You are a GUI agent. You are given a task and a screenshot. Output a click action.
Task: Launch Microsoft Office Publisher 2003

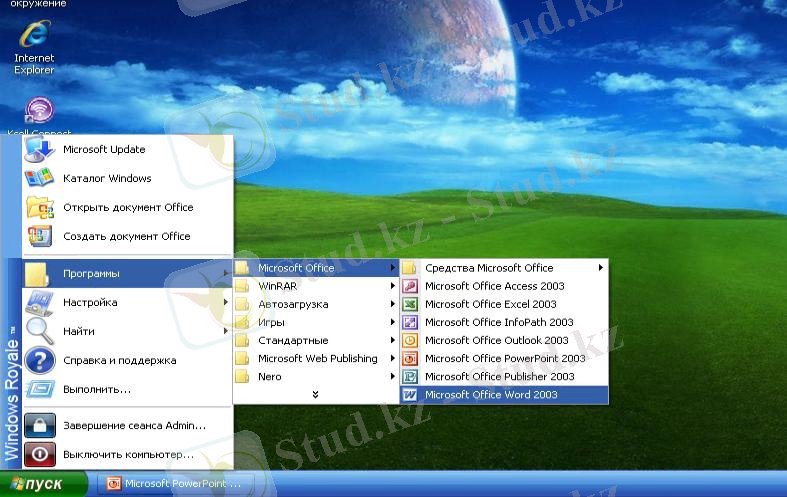click(504, 377)
